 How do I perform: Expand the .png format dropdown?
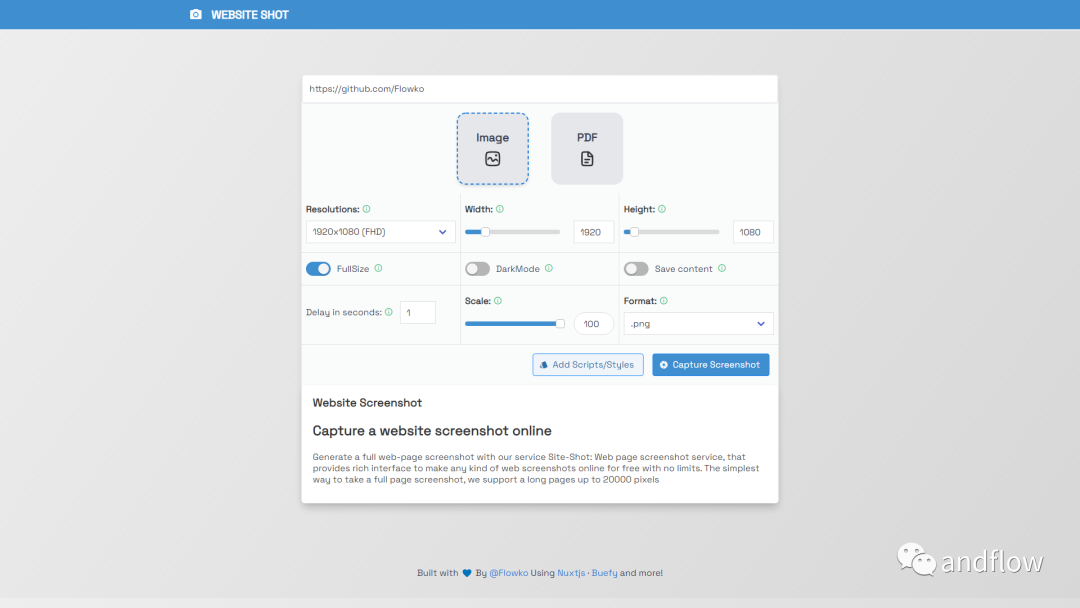(x=698, y=324)
